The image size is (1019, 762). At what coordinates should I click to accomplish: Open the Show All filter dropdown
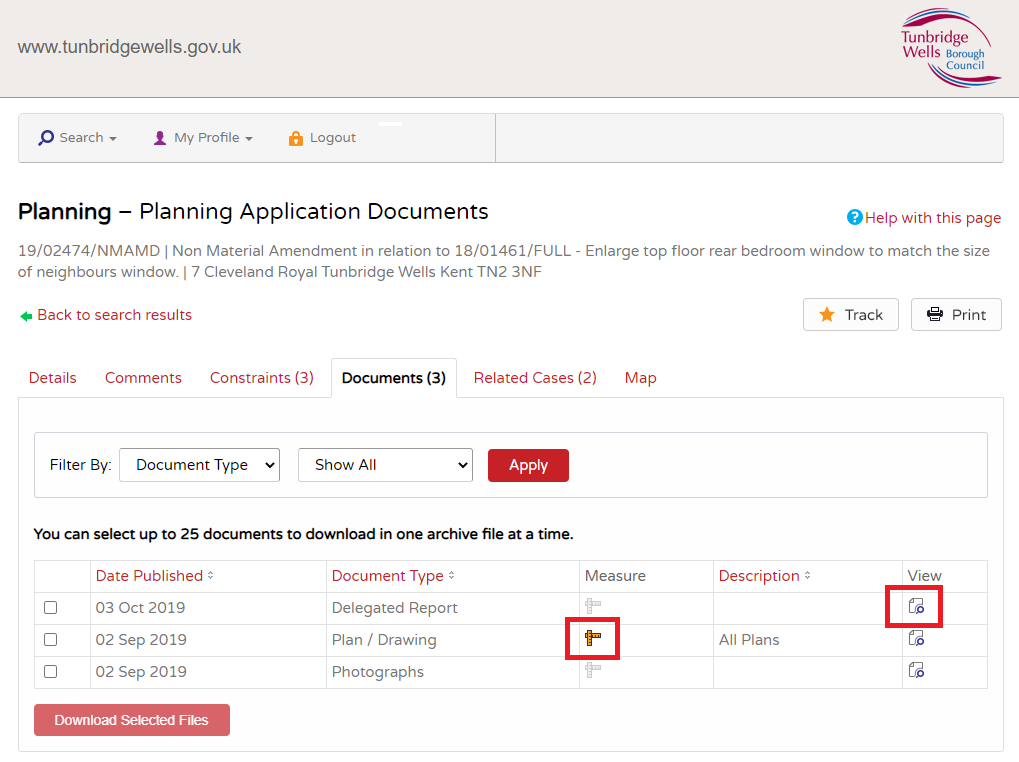pyautogui.click(x=385, y=464)
